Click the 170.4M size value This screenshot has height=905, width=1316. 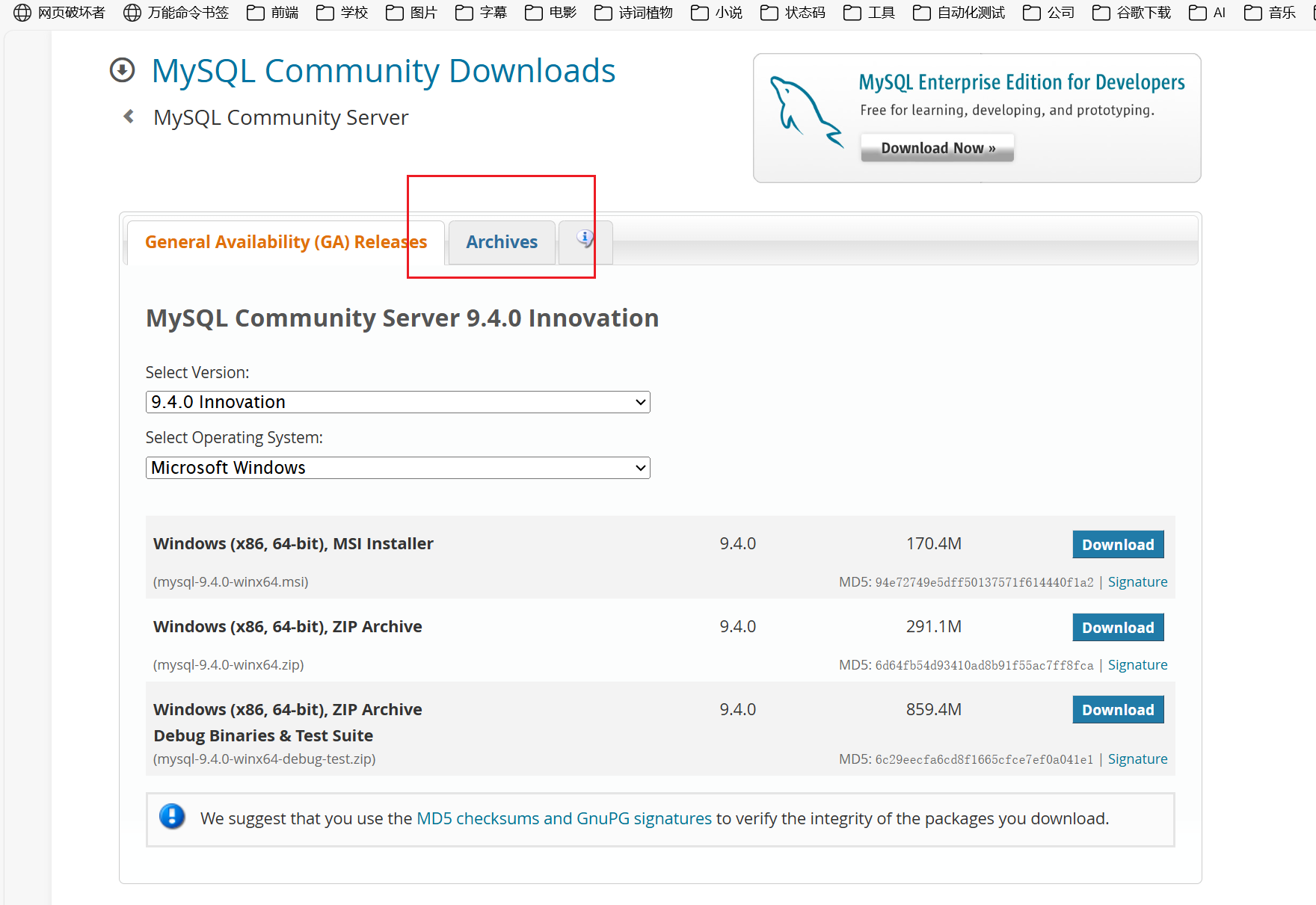[934, 543]
